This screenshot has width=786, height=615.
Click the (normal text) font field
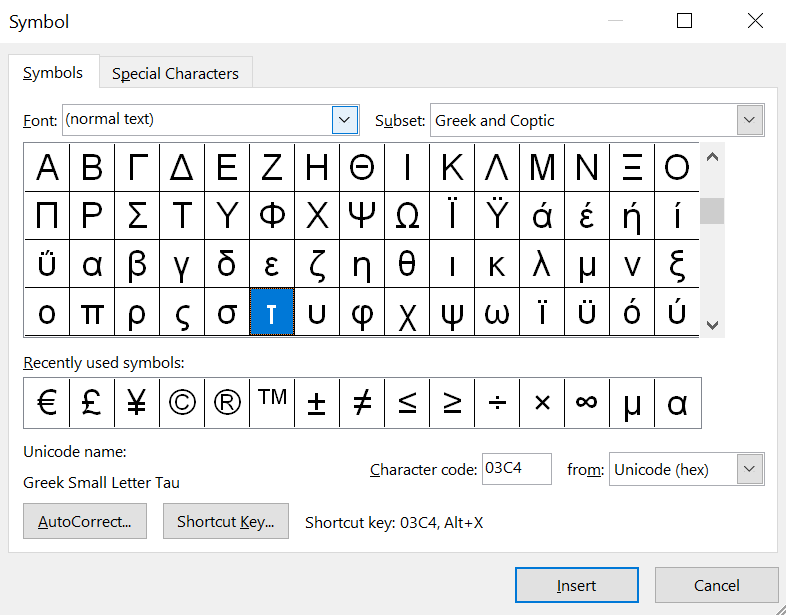pos(196,120)
